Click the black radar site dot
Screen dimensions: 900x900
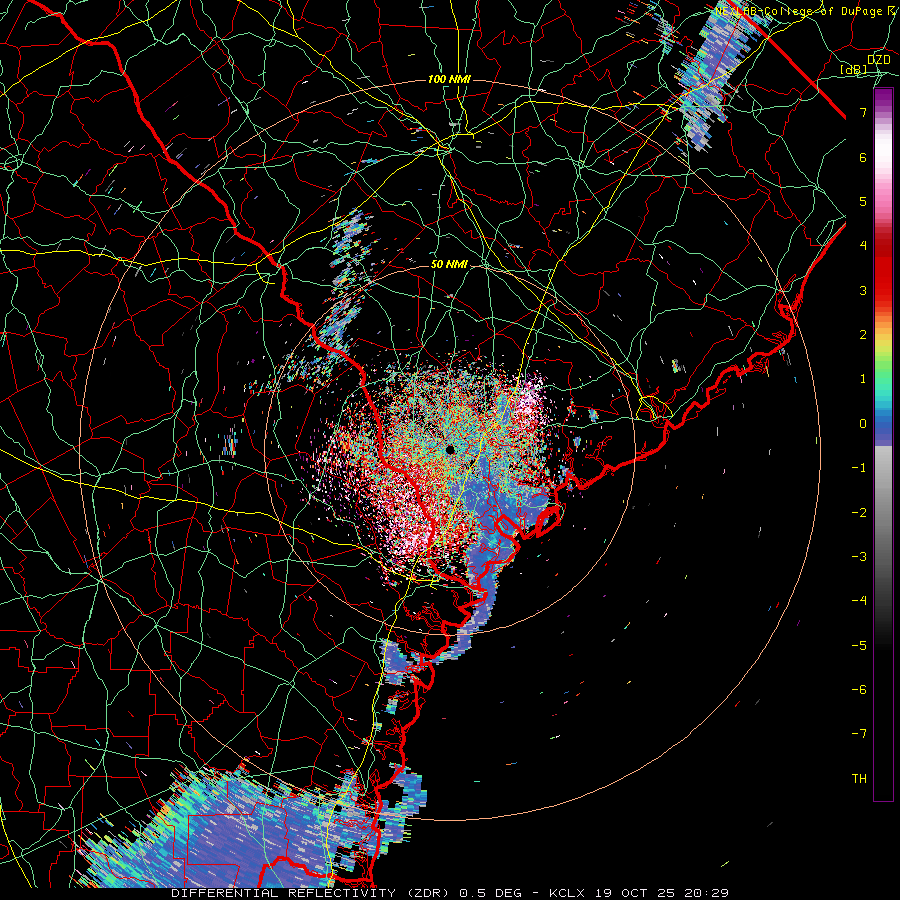[450, 449]
